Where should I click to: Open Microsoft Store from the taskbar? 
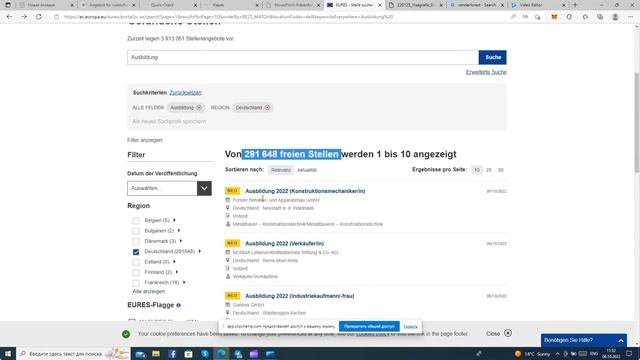pyautogui.click(x=188, y=354)
